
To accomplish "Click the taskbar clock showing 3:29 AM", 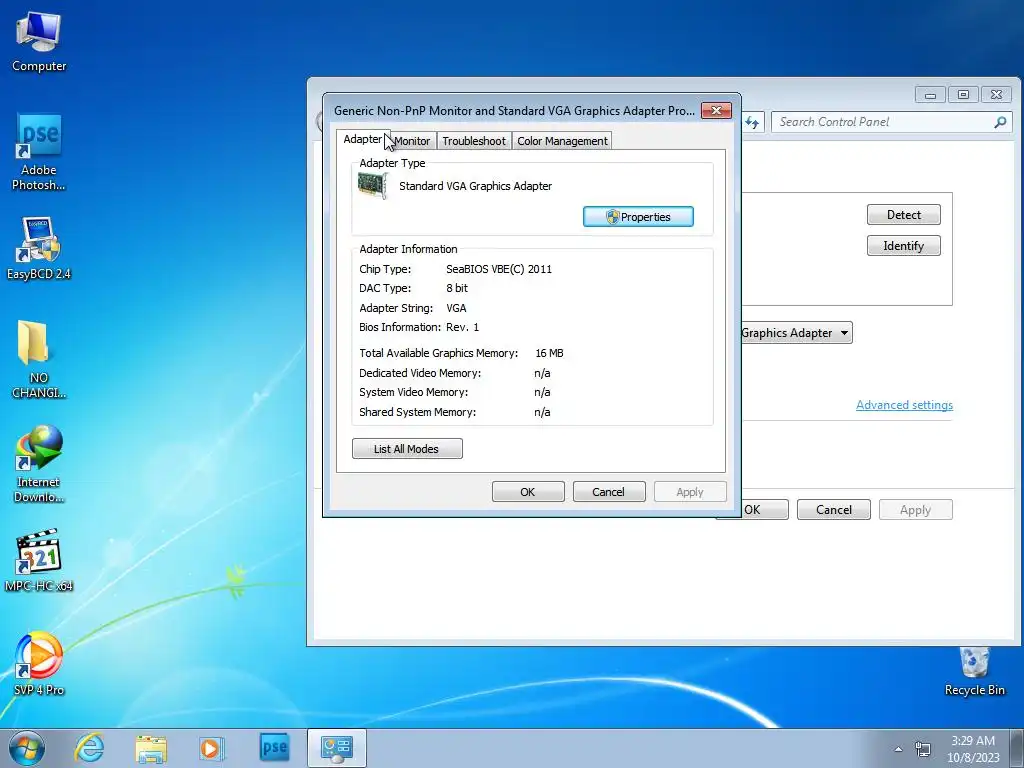I will [973, 748].
